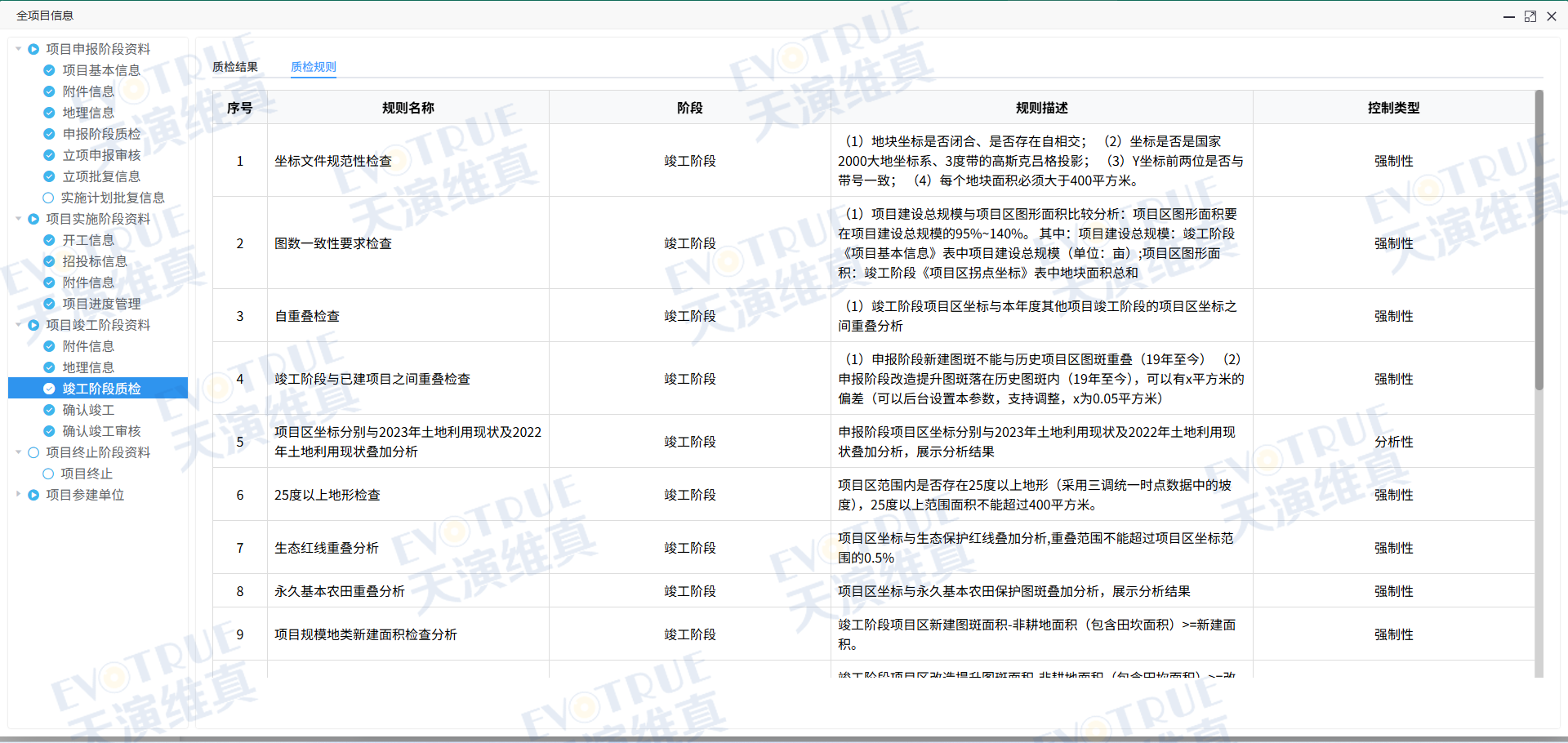Switch to the 质检结果 tab

pyautogui.click(x=235, y=68)
